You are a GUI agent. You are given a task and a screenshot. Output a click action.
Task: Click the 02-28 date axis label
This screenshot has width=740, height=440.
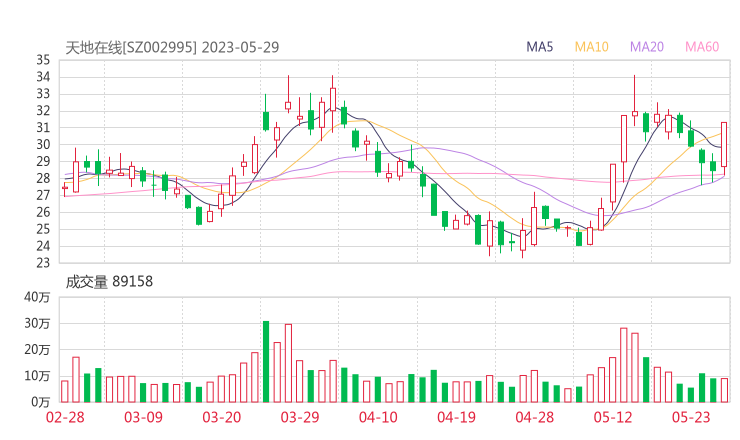(65, 417)
